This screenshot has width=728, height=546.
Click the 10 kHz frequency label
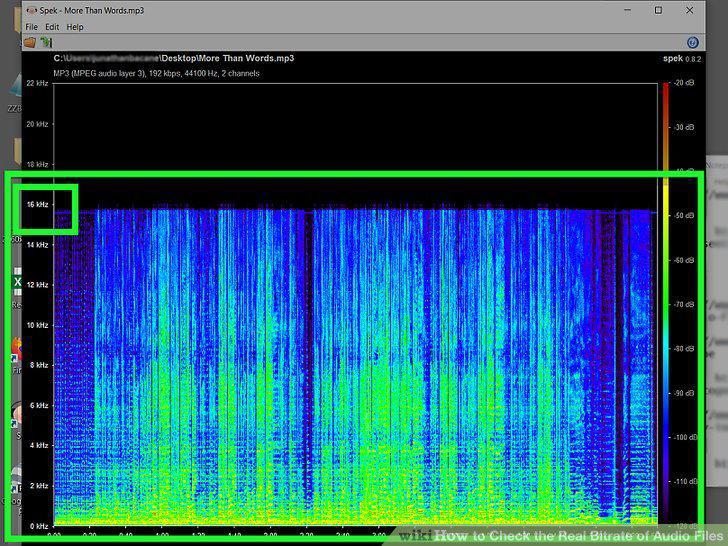click(x=37, y=325)
